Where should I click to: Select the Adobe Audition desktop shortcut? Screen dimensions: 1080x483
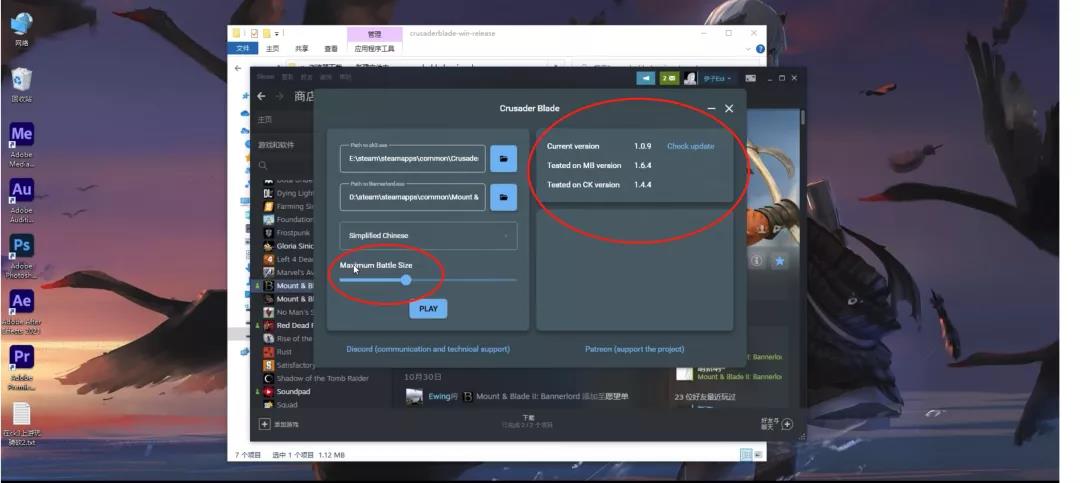pos(21,201)
